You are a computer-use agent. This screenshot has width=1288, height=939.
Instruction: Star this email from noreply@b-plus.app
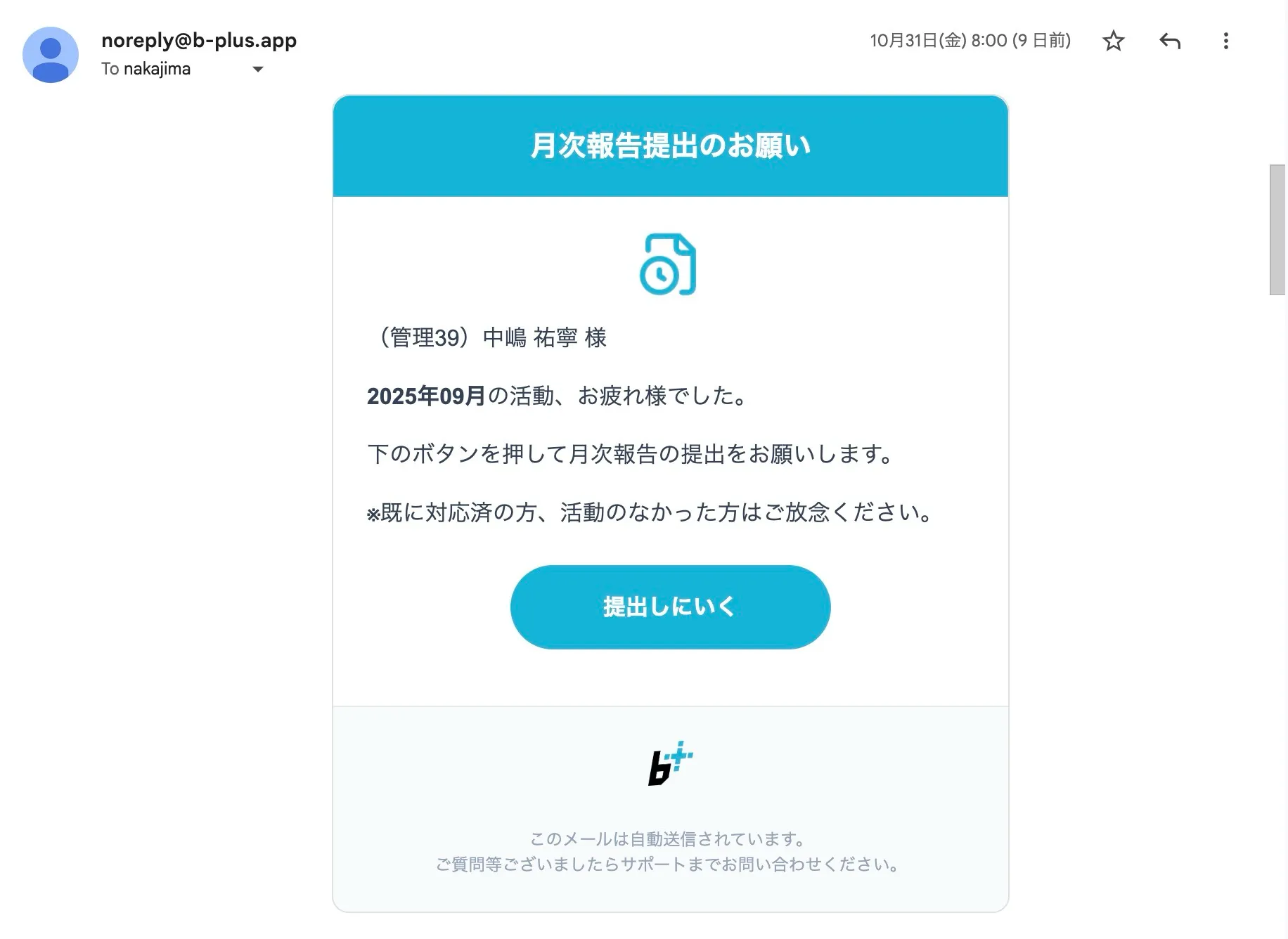click(x=1113, y=41)
